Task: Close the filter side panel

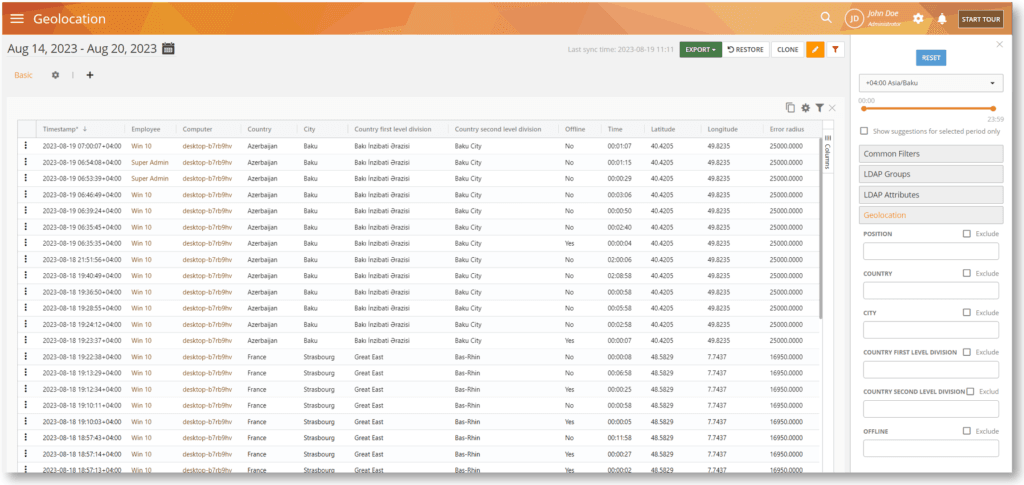Action: tap(999, 44)
